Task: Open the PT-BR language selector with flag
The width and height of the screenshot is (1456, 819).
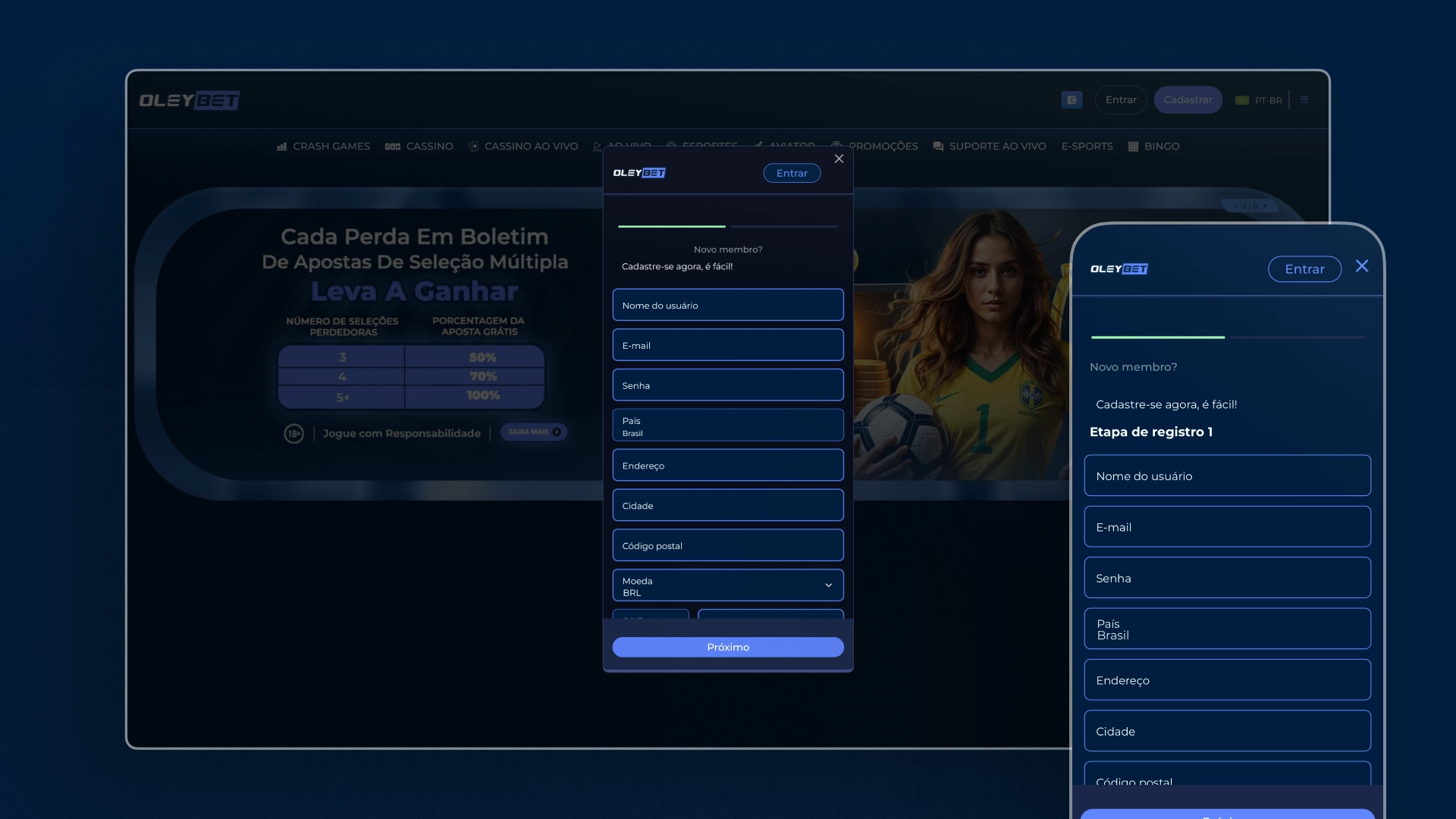Action: pos(1260,99)
